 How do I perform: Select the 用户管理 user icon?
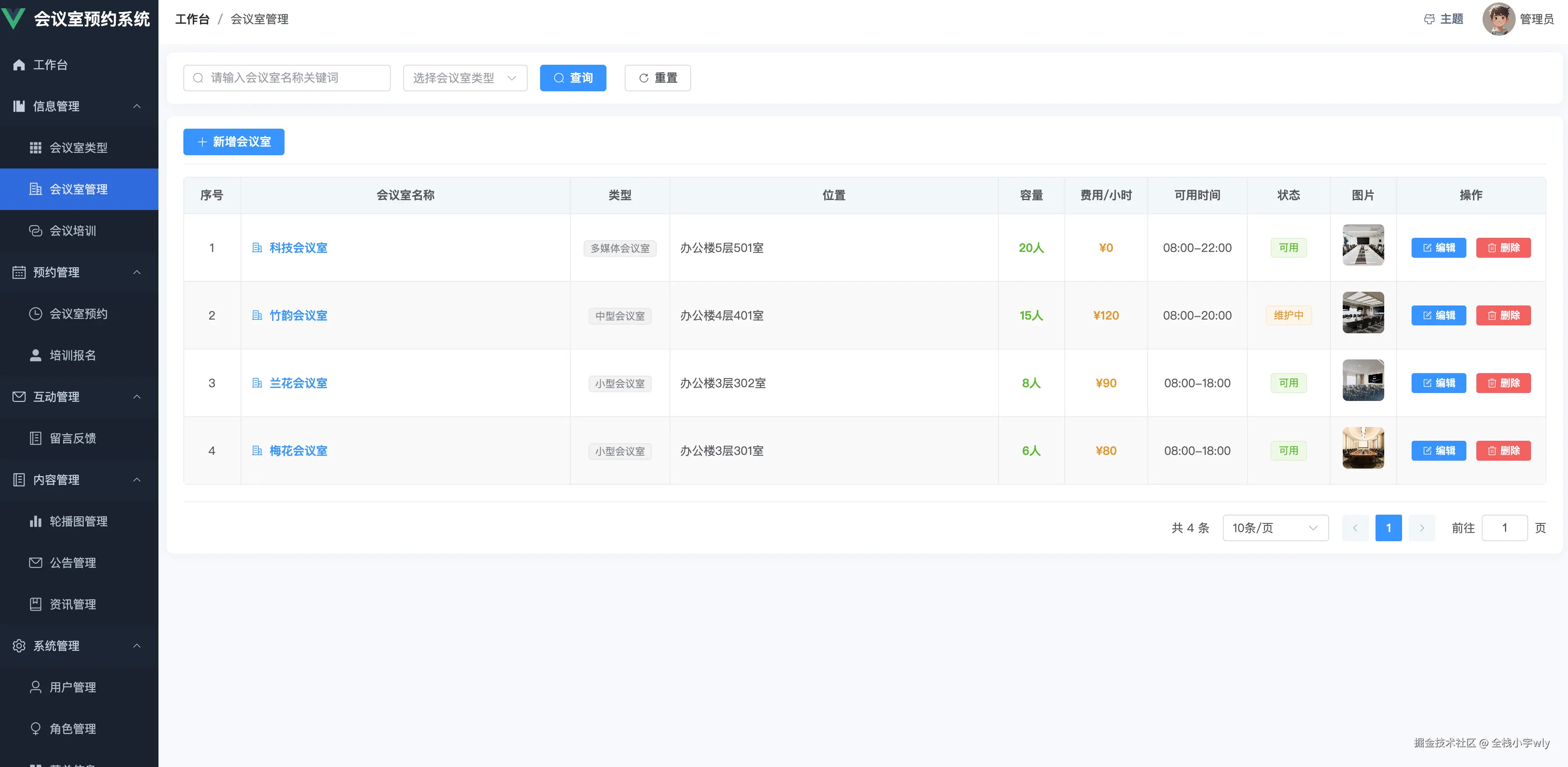pos(35,686)
